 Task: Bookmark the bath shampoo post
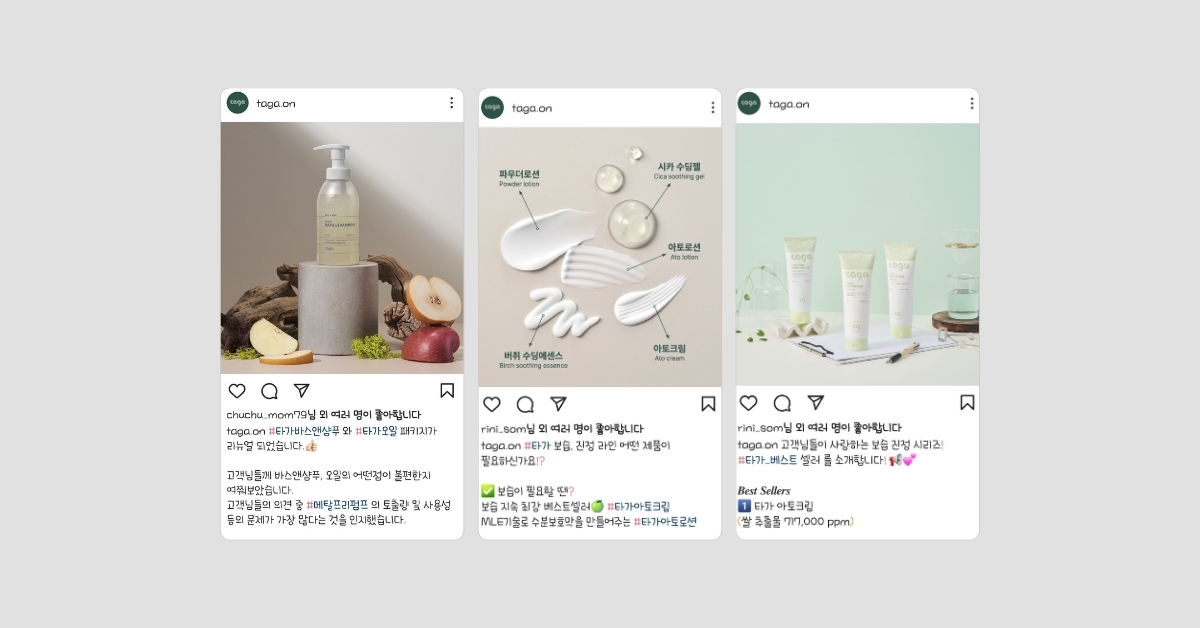[x=447, y=391]
